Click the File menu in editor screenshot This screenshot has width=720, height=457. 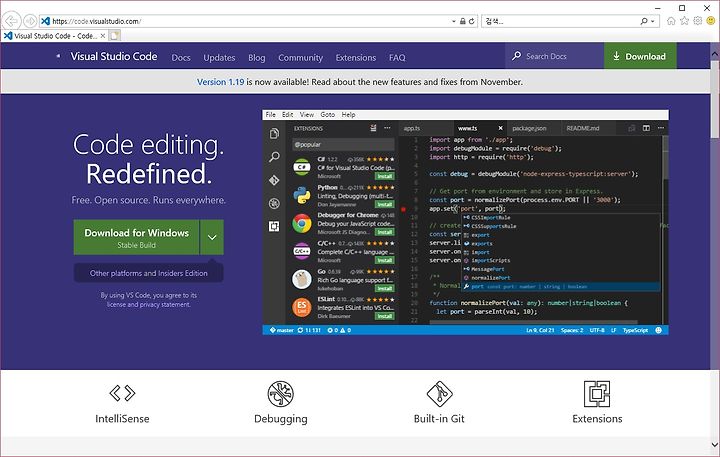271,115
